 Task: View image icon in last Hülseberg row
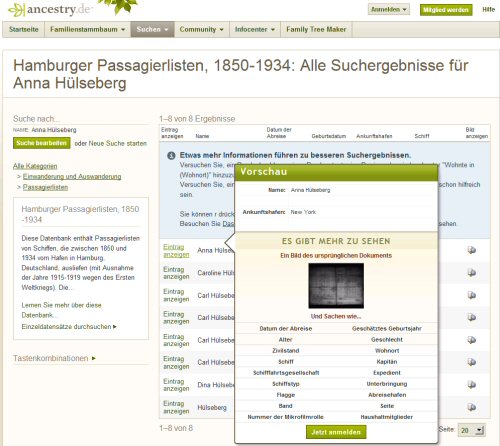point(471,407)
